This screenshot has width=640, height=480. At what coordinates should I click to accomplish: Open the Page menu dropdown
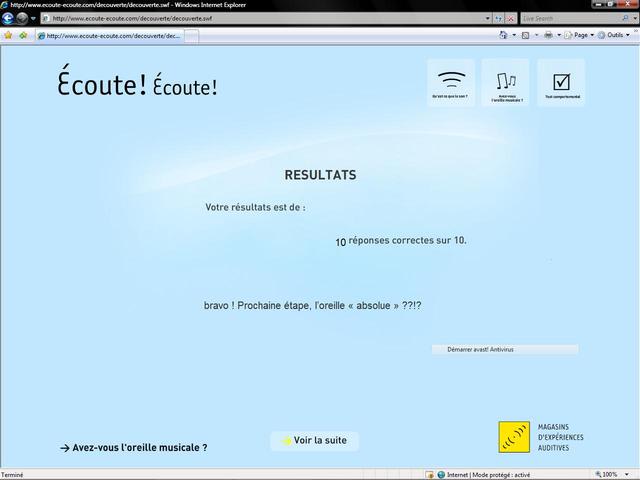(580, 36)
